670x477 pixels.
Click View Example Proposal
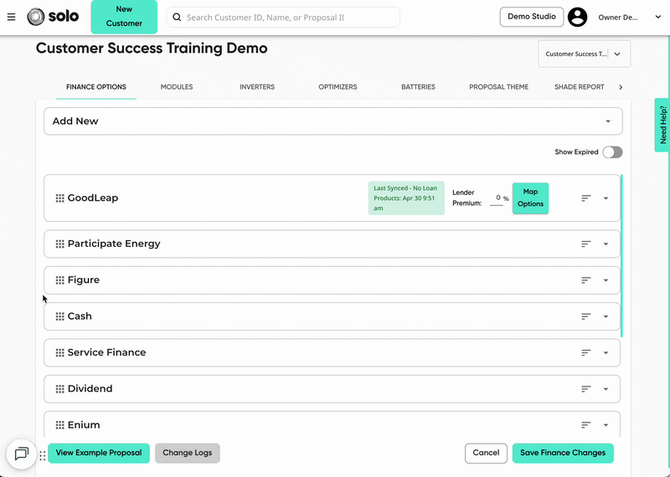coord(99,453)
